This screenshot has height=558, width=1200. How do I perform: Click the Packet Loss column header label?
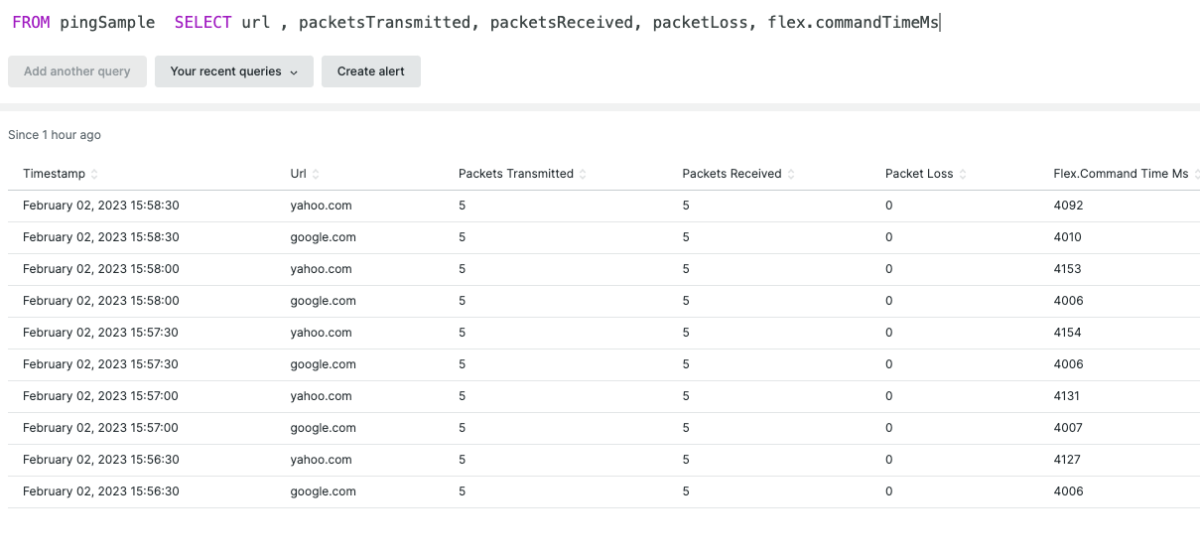pyautogui.click(x=918, y=174)
